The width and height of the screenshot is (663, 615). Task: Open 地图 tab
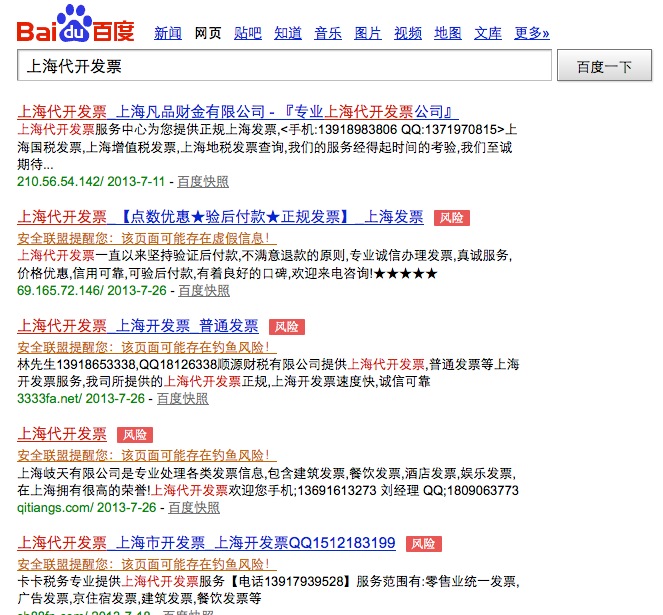pos(448,33)
